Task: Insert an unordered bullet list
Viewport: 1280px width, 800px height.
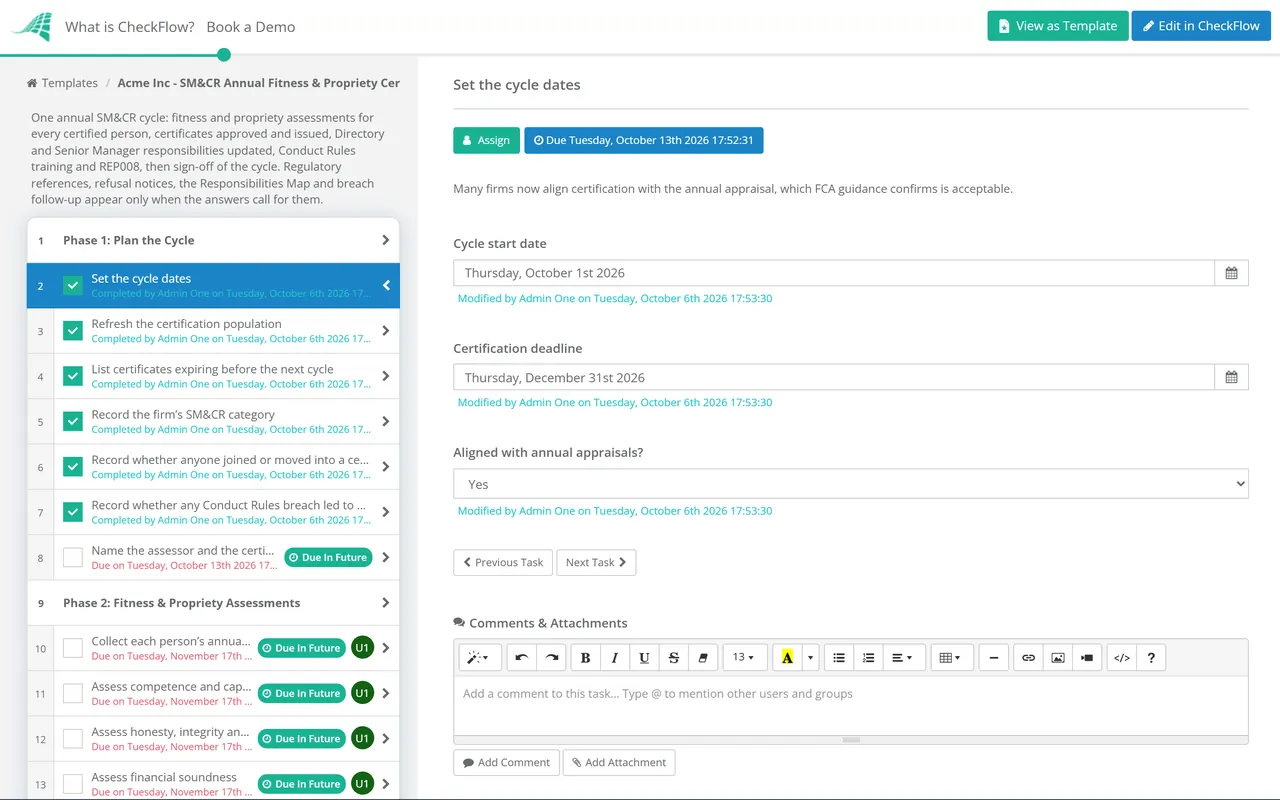Action: (x=839, y=657)
